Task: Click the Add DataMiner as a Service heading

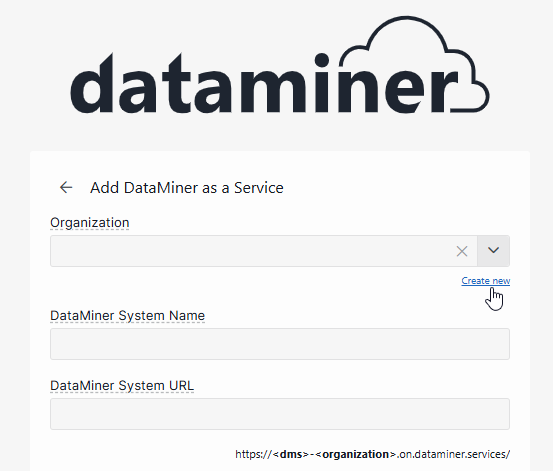Action: point(187,188)
